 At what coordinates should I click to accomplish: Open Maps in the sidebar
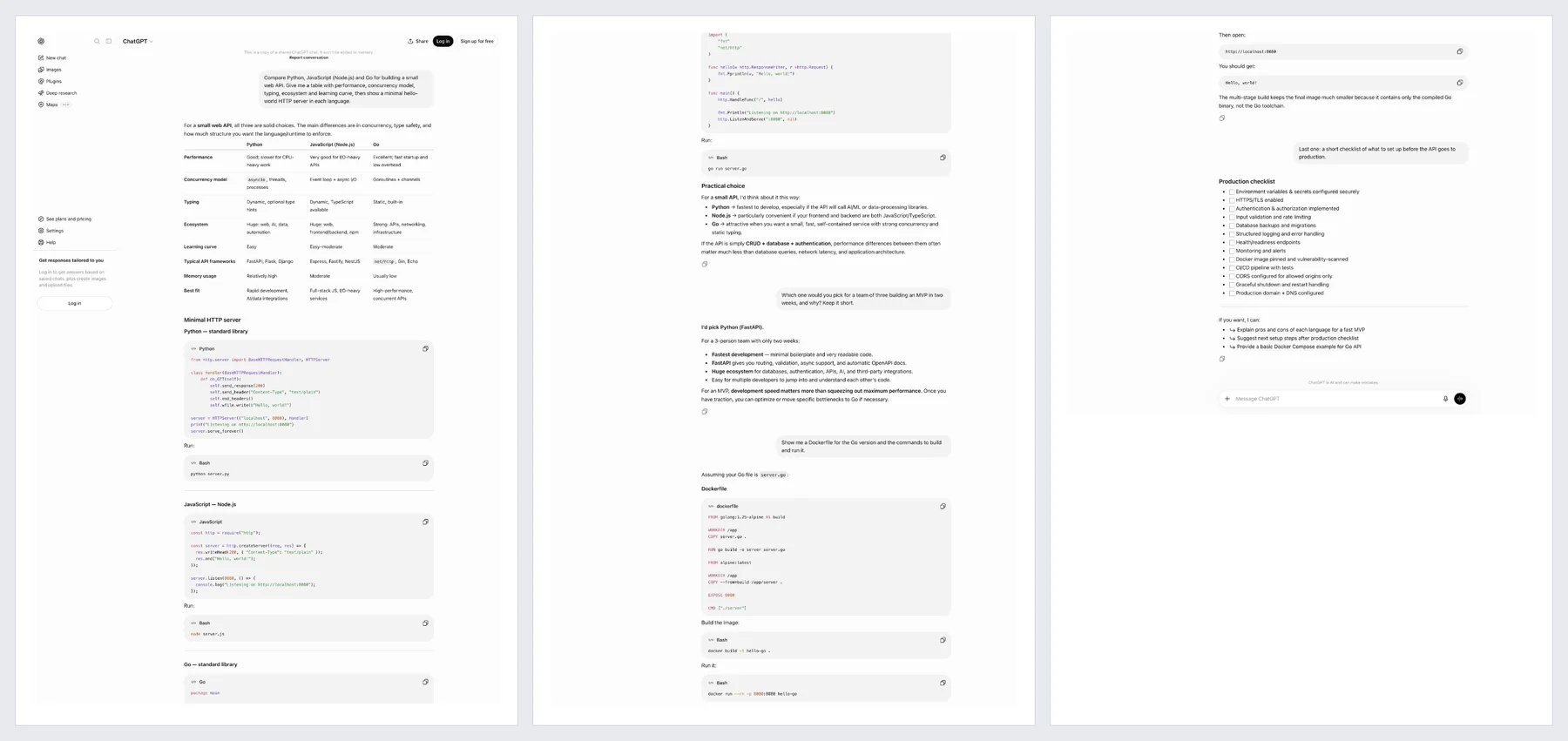pyautogui.click(x=54, y=104)
